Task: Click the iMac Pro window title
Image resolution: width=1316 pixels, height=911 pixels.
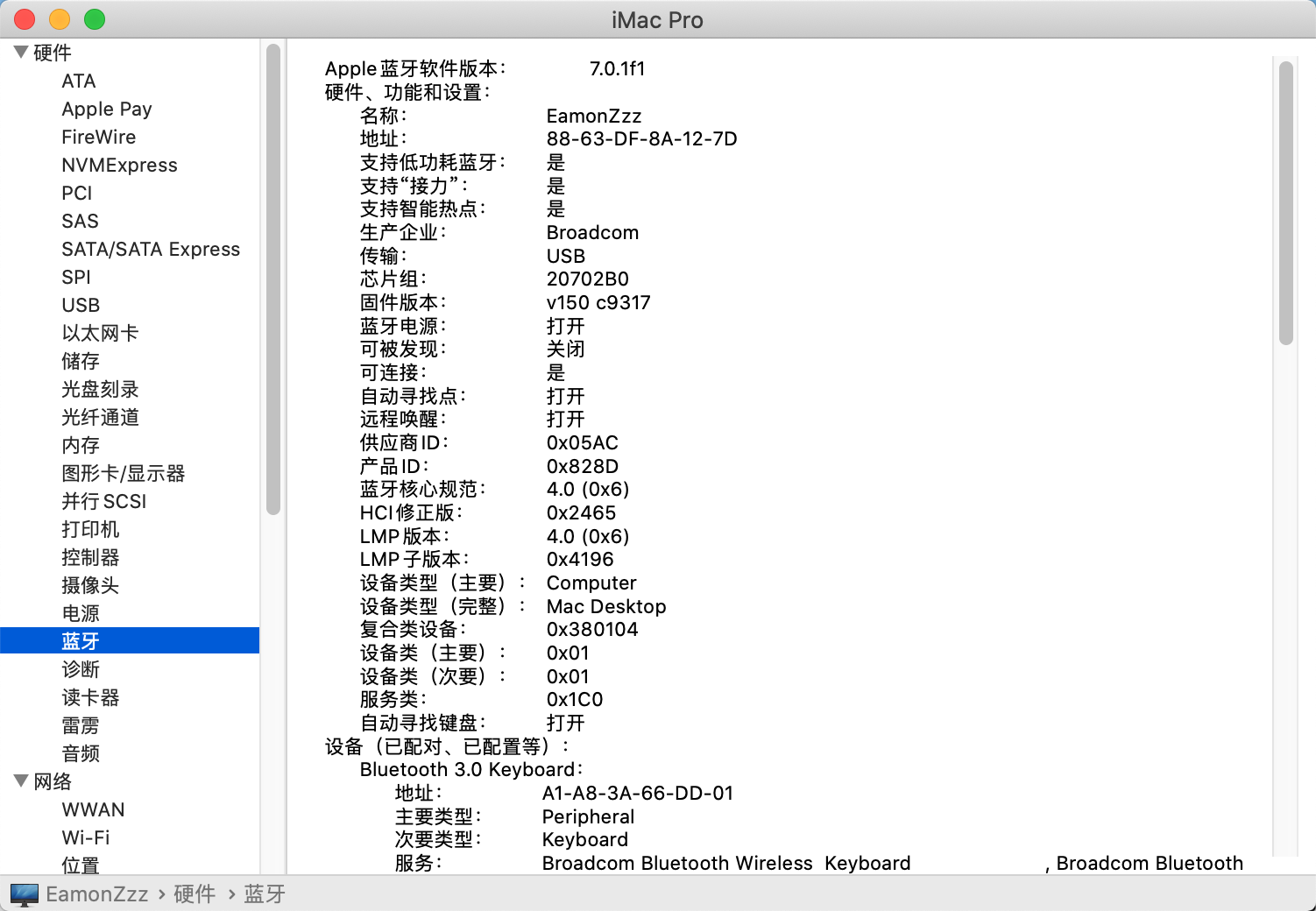Action: 657,20
